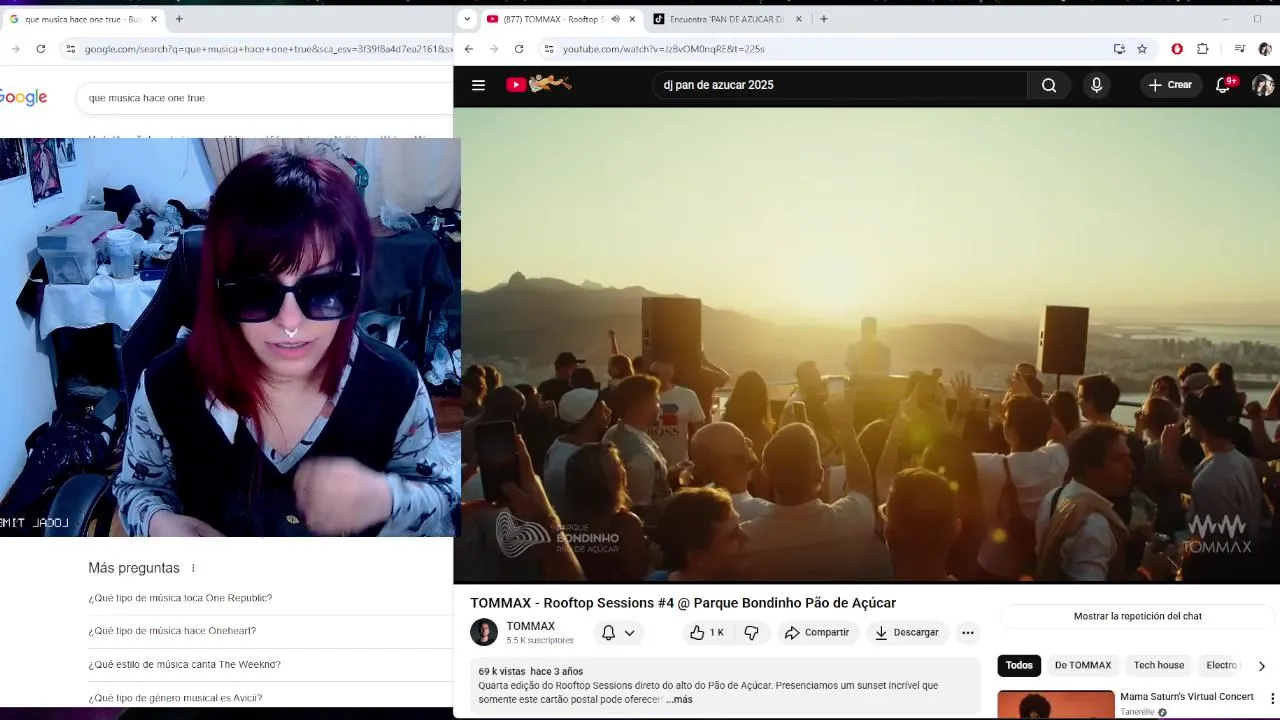
Task: Click the Google search box
Action: pos(265,98)
